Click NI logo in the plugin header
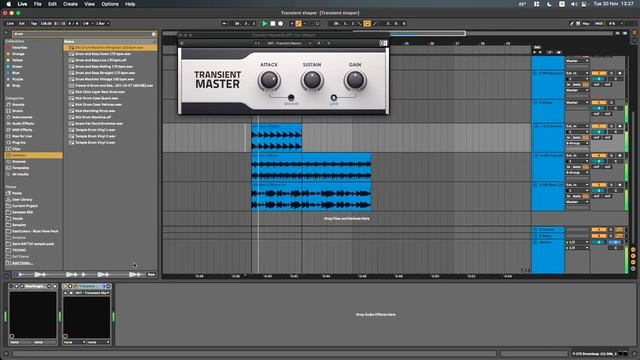 [x=383, y=43]
